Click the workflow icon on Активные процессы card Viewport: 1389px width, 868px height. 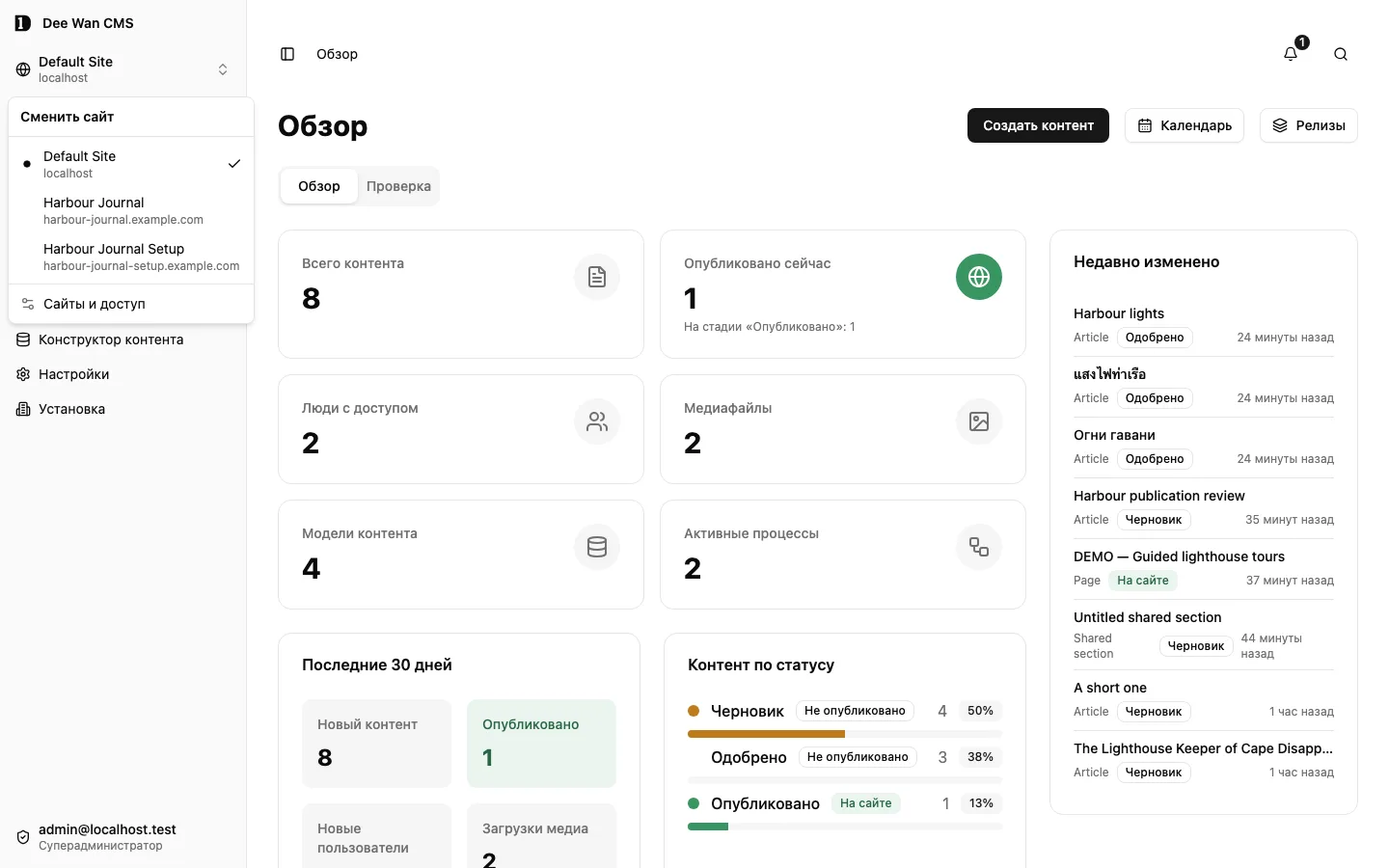coord(979,547)
